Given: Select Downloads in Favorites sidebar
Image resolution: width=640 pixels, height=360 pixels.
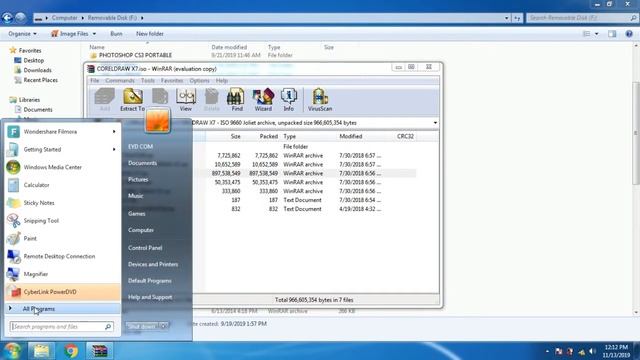Looking at the screenshot, I should point(37,70).
